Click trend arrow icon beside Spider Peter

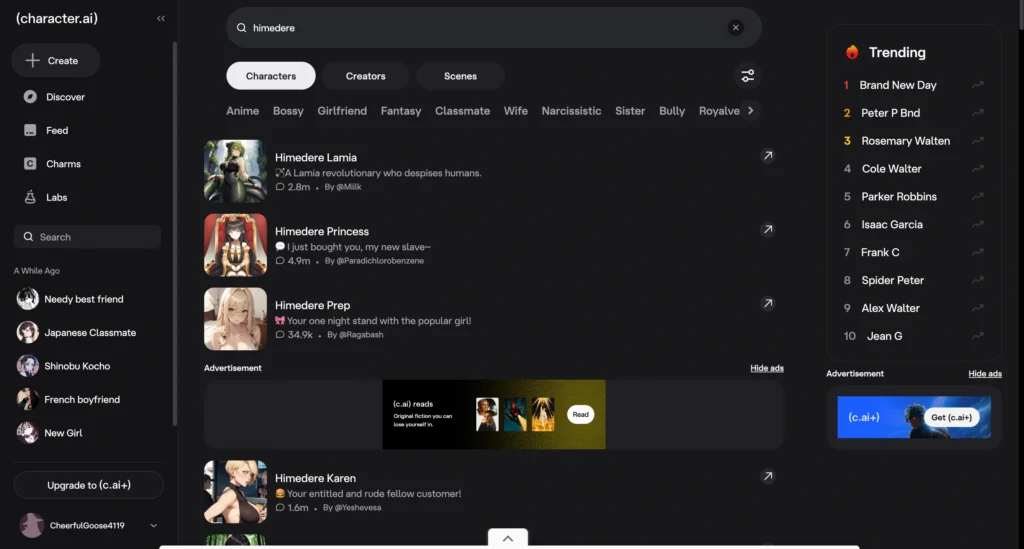tap(978, 280)
